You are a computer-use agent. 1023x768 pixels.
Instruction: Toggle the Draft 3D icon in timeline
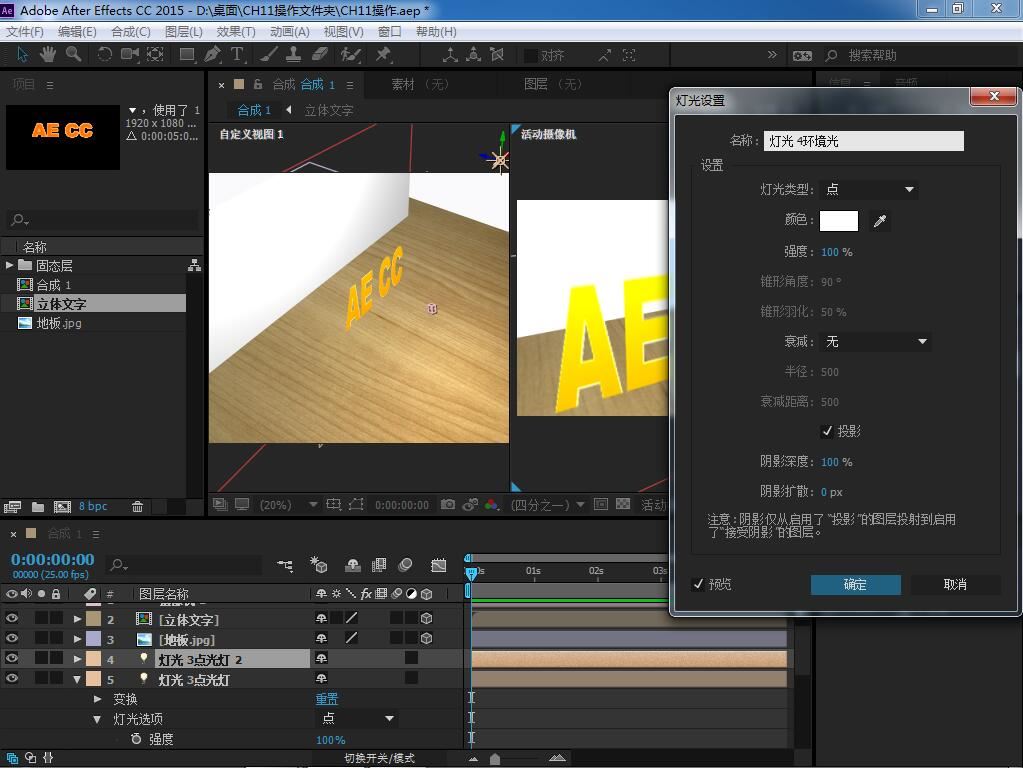pos(318,565)
